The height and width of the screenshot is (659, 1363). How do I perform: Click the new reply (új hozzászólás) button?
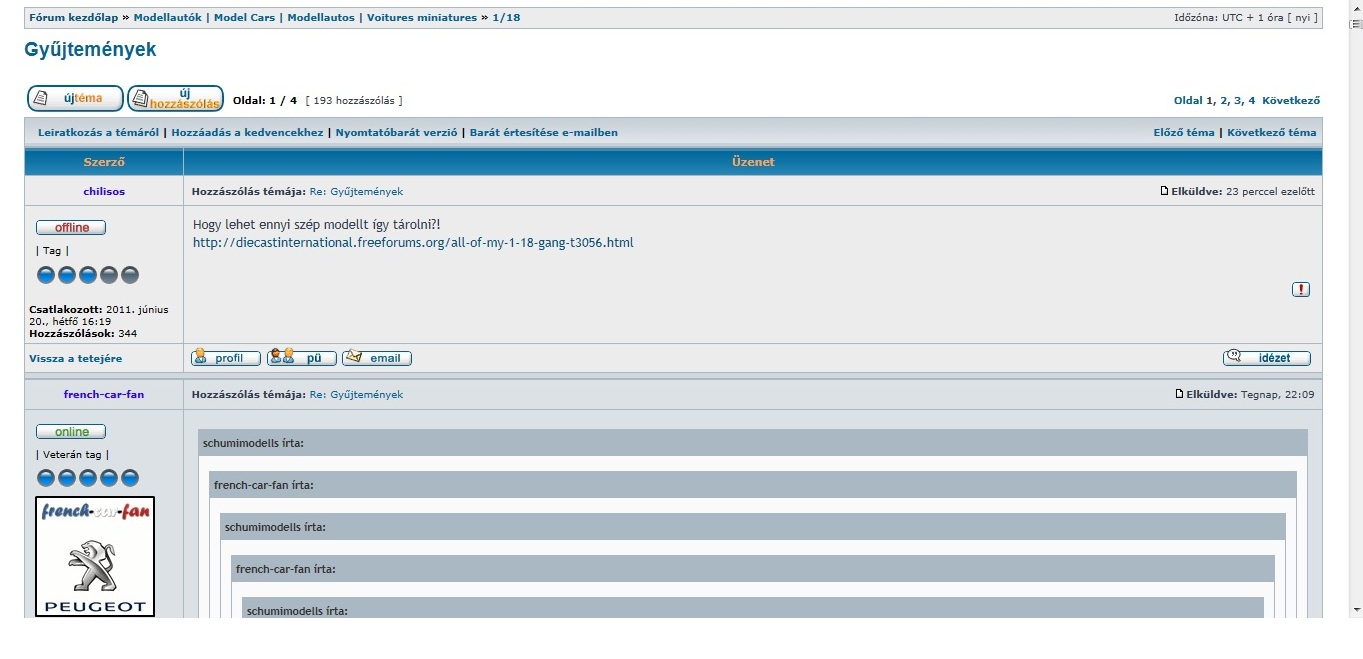[175, 99]
